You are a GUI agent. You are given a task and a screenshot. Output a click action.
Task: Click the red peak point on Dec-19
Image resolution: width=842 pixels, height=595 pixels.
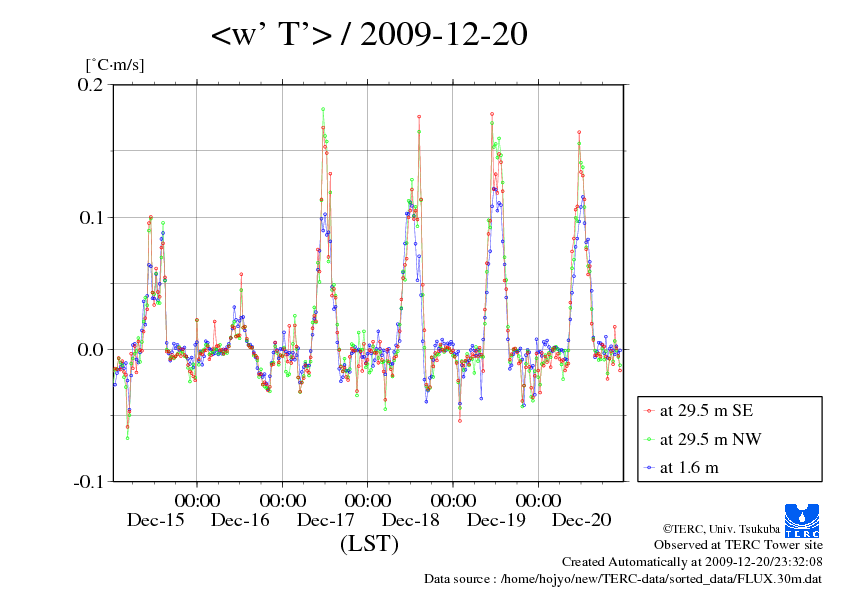click(x=492, y=114)
